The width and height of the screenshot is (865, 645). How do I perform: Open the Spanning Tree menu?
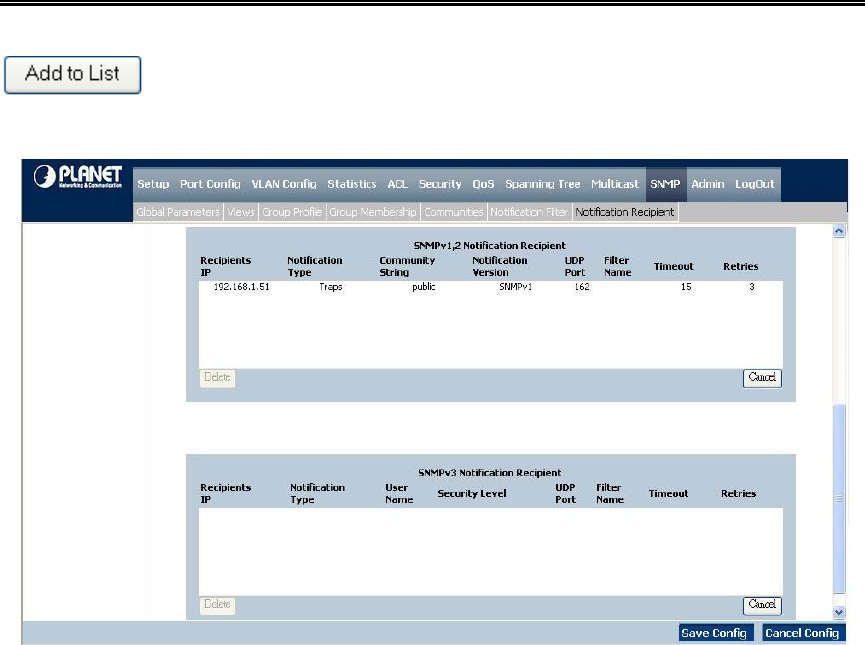point(543,184)
